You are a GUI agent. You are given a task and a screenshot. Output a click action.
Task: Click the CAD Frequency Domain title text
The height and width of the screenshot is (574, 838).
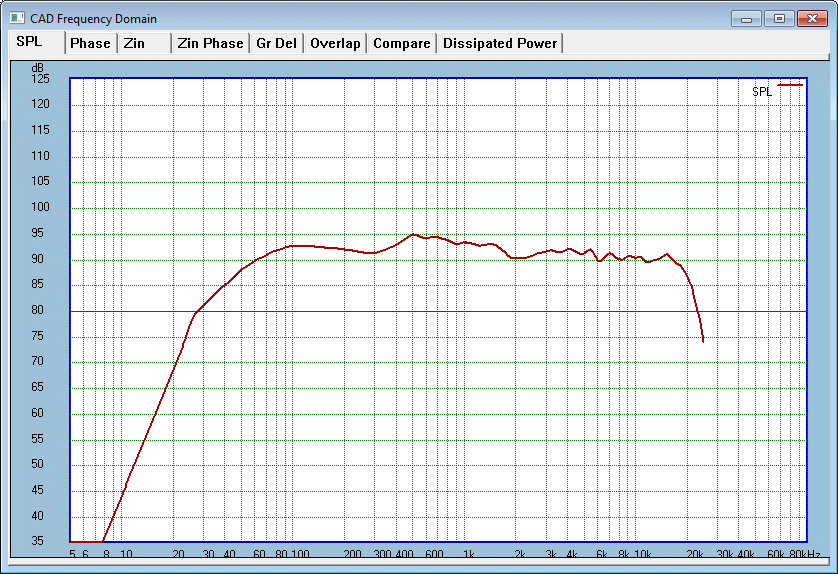pos(94,19)
